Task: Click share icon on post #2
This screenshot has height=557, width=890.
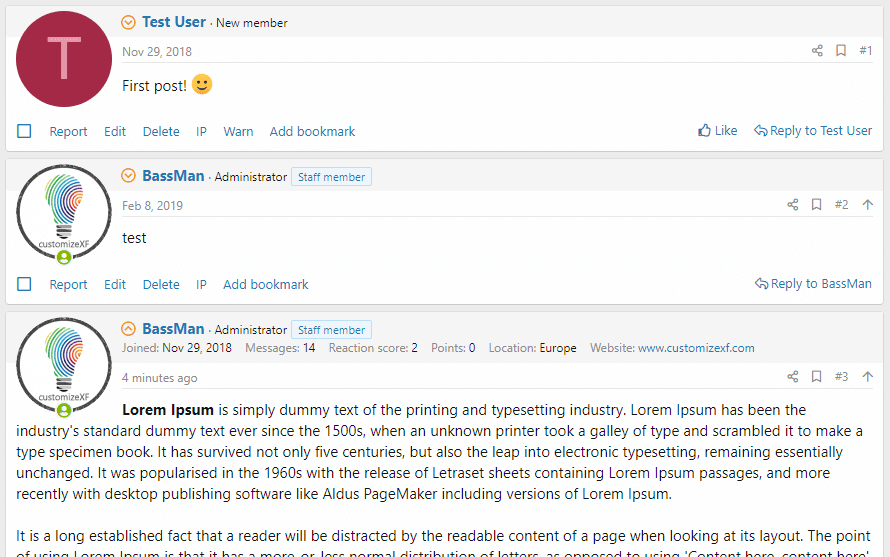Action: [793, 205]
